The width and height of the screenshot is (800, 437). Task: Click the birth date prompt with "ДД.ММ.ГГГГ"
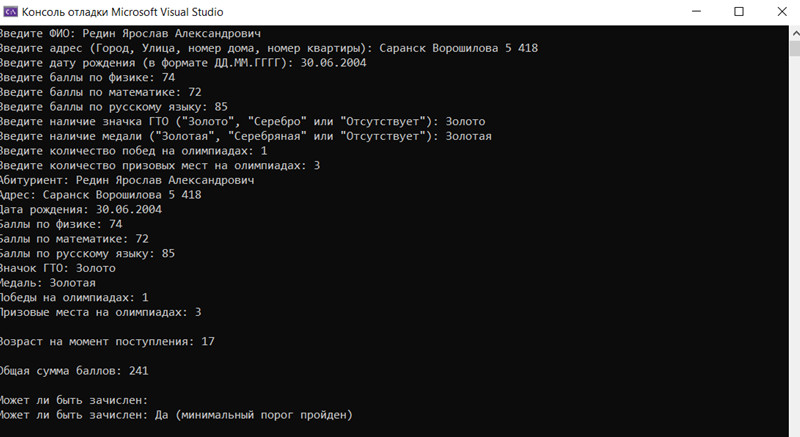[183, 63]
